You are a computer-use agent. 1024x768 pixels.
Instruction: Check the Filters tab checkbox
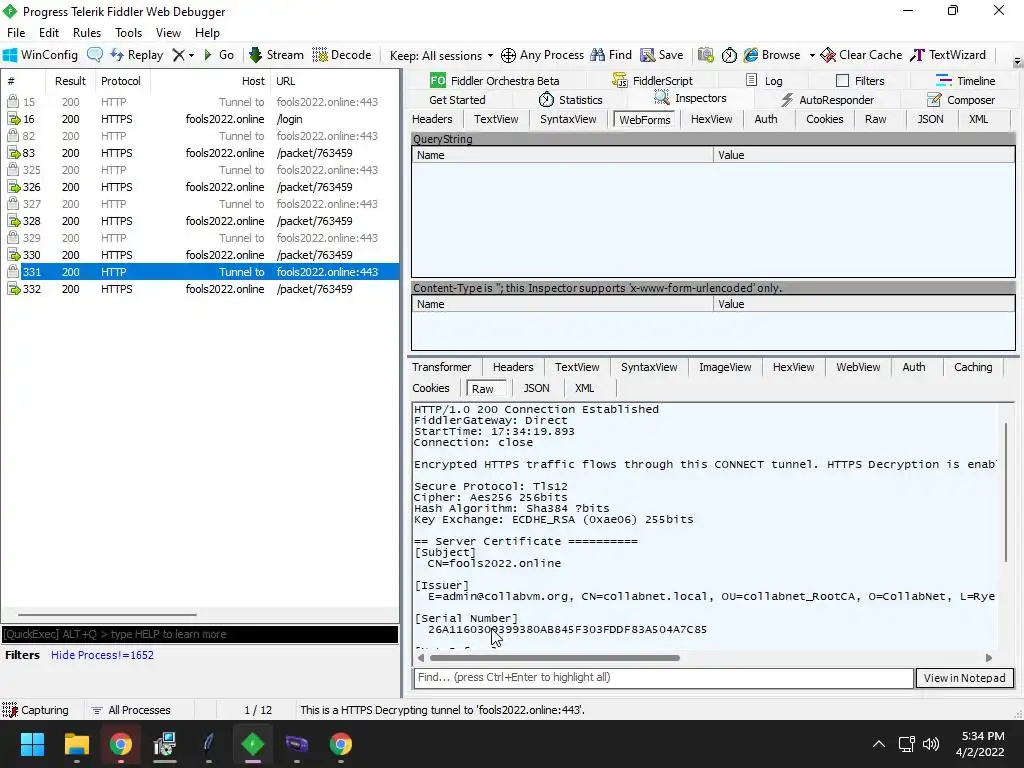coord(842,80)
